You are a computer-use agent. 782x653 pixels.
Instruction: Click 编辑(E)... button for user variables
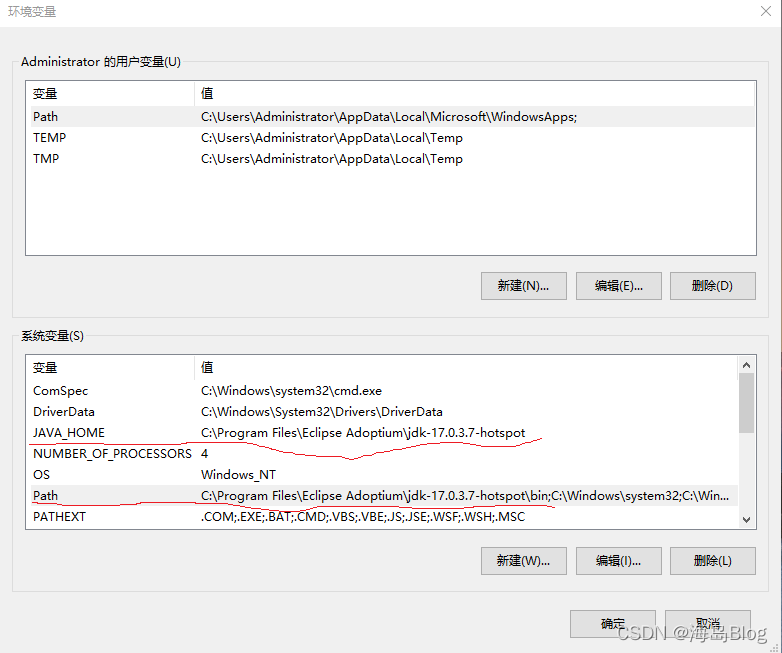pyautogui.click(x=618, y=286)
